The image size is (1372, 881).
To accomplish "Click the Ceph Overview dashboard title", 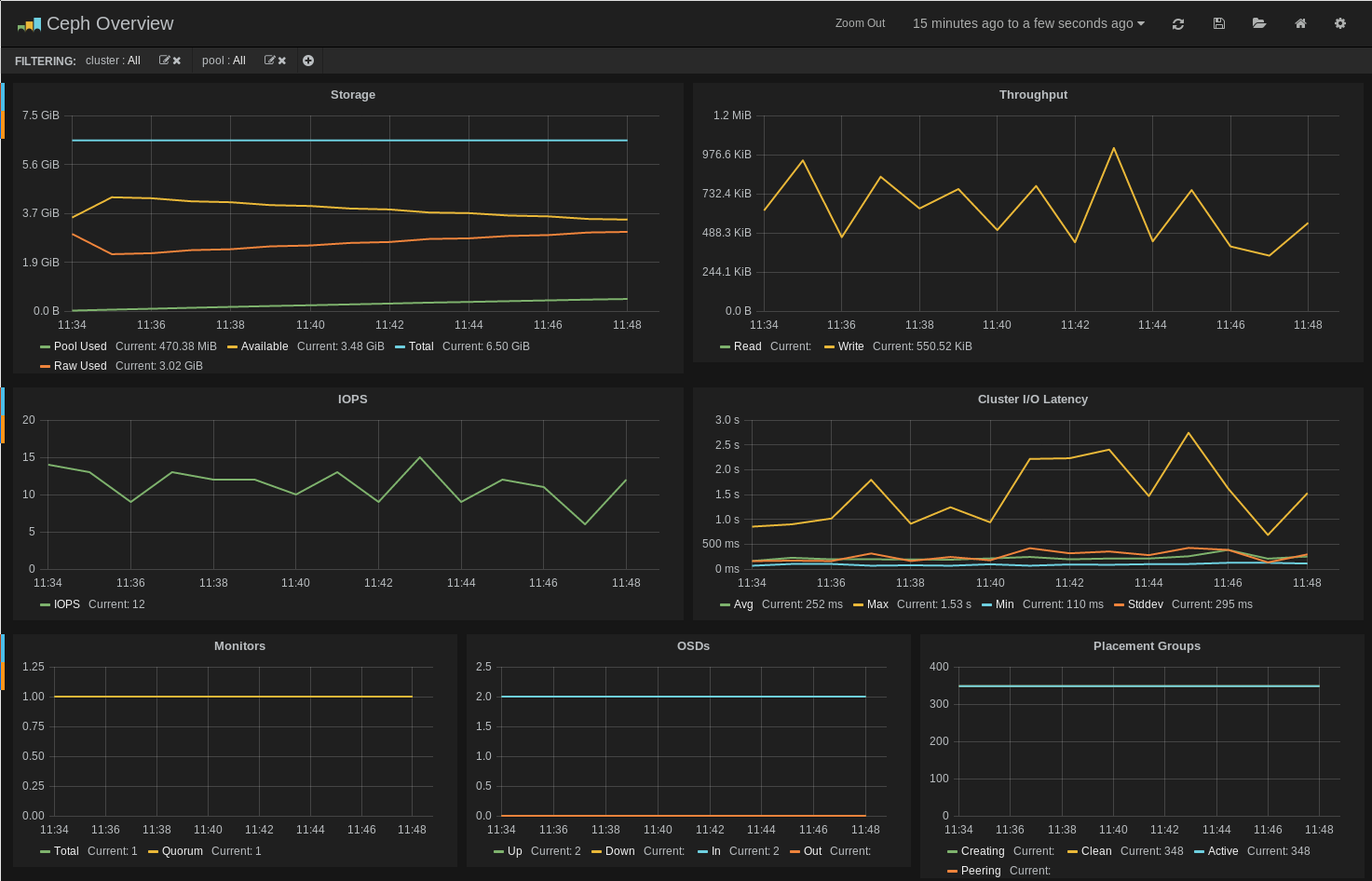I will (110, 23).
